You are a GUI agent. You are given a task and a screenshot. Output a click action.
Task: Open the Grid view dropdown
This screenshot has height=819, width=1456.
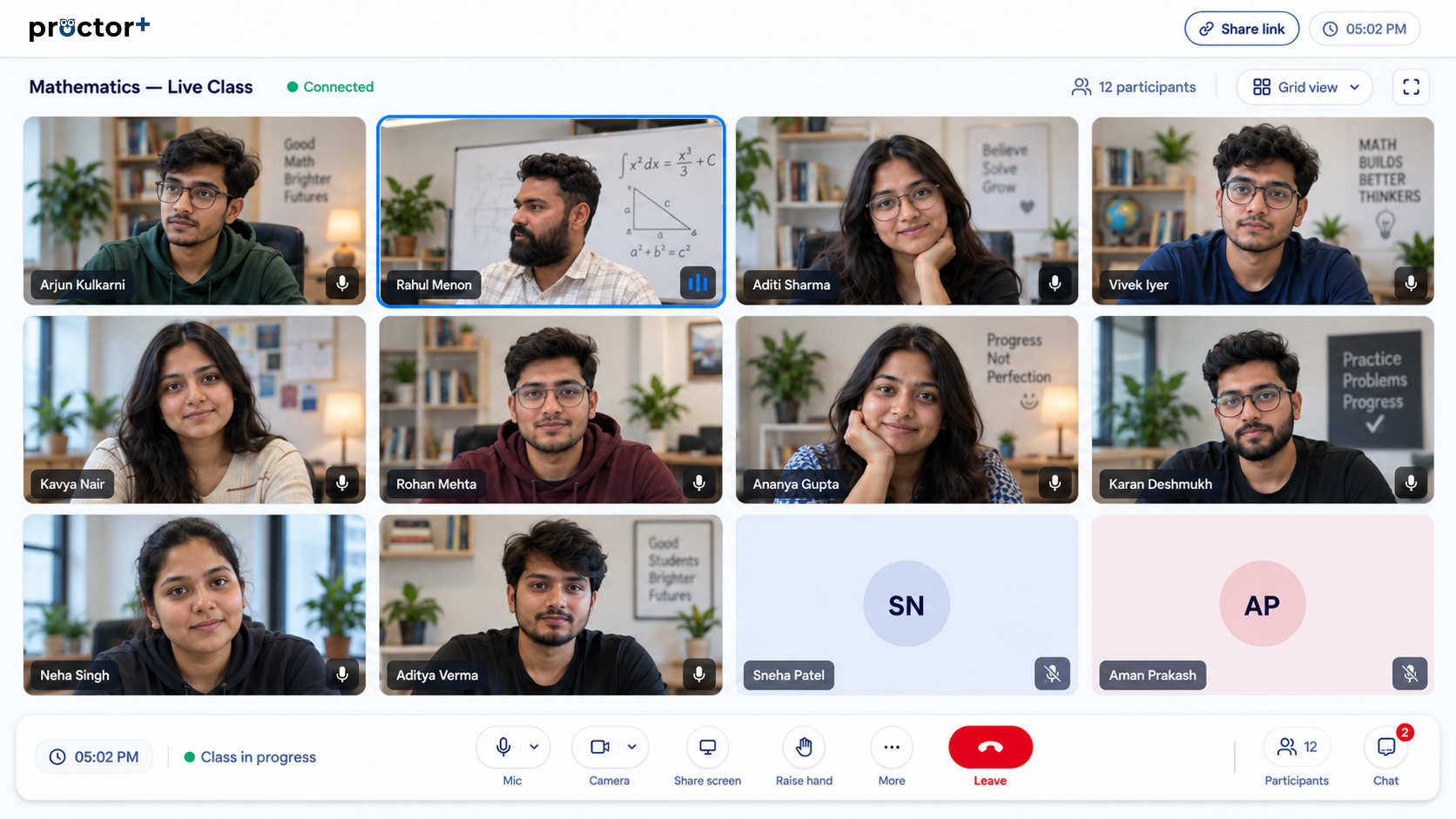pos(1304,87)
